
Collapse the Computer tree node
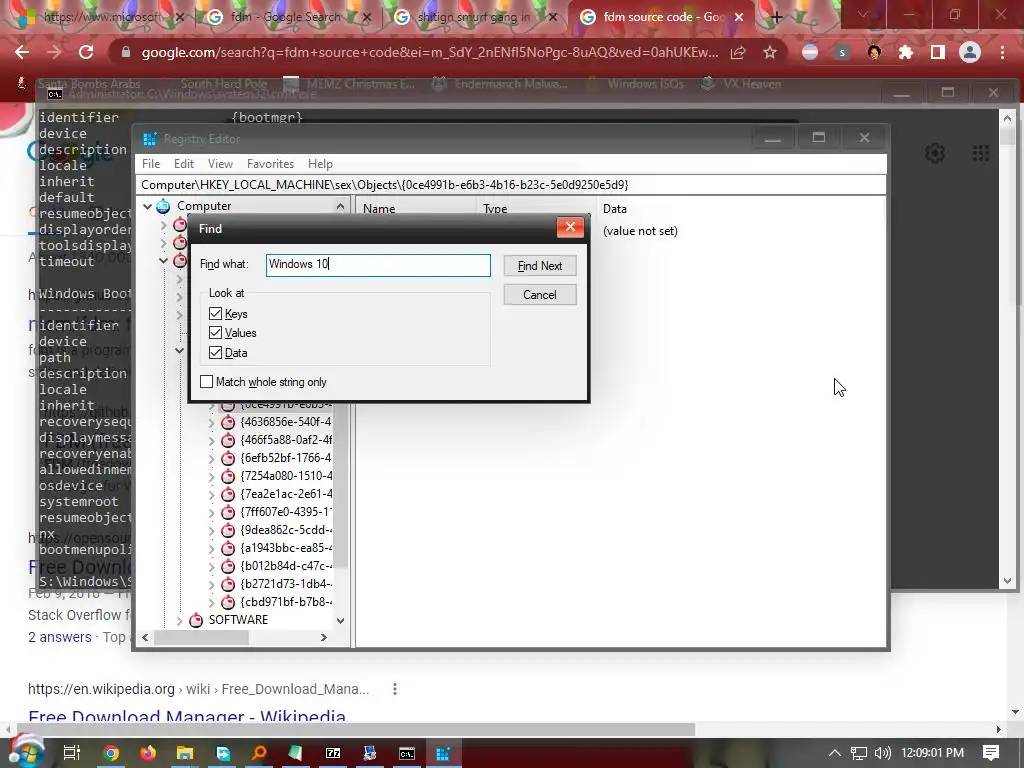pyautogui.click(x=148, y=206)
